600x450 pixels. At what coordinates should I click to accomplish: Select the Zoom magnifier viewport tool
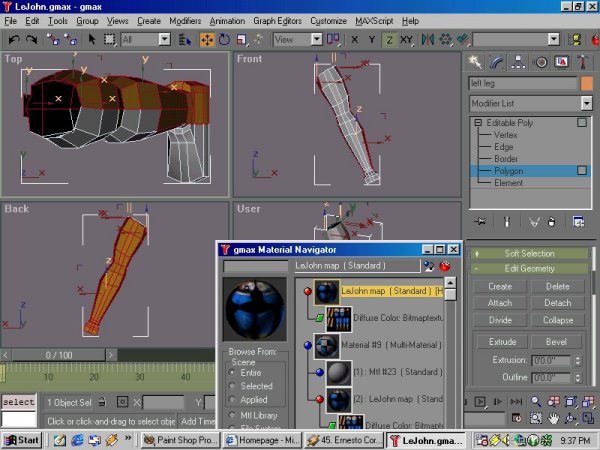click(536, 401)
